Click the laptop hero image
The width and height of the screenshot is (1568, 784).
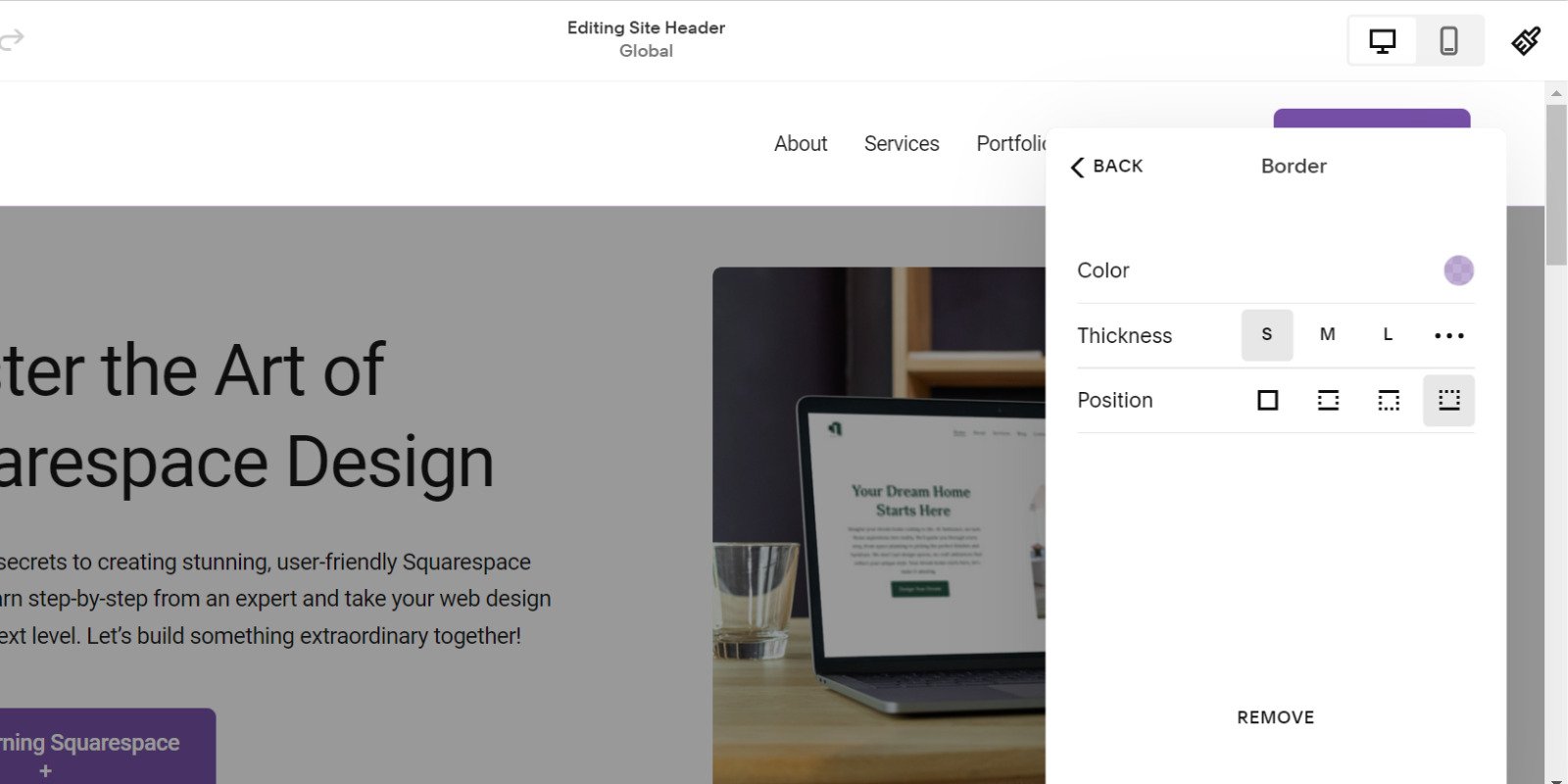coord(879,525)
